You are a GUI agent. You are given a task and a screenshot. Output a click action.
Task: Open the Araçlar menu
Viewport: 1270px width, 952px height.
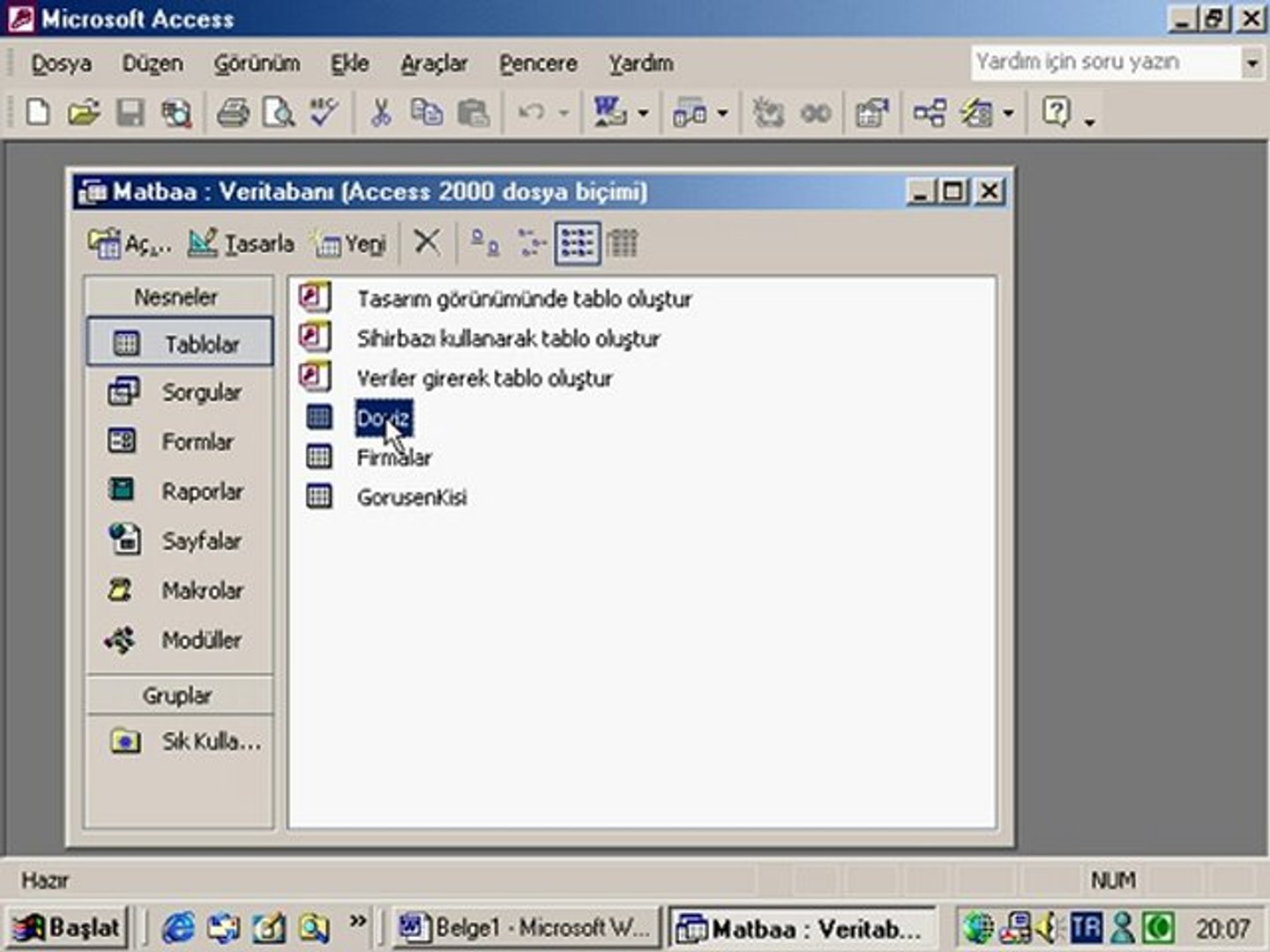point(434,63)
